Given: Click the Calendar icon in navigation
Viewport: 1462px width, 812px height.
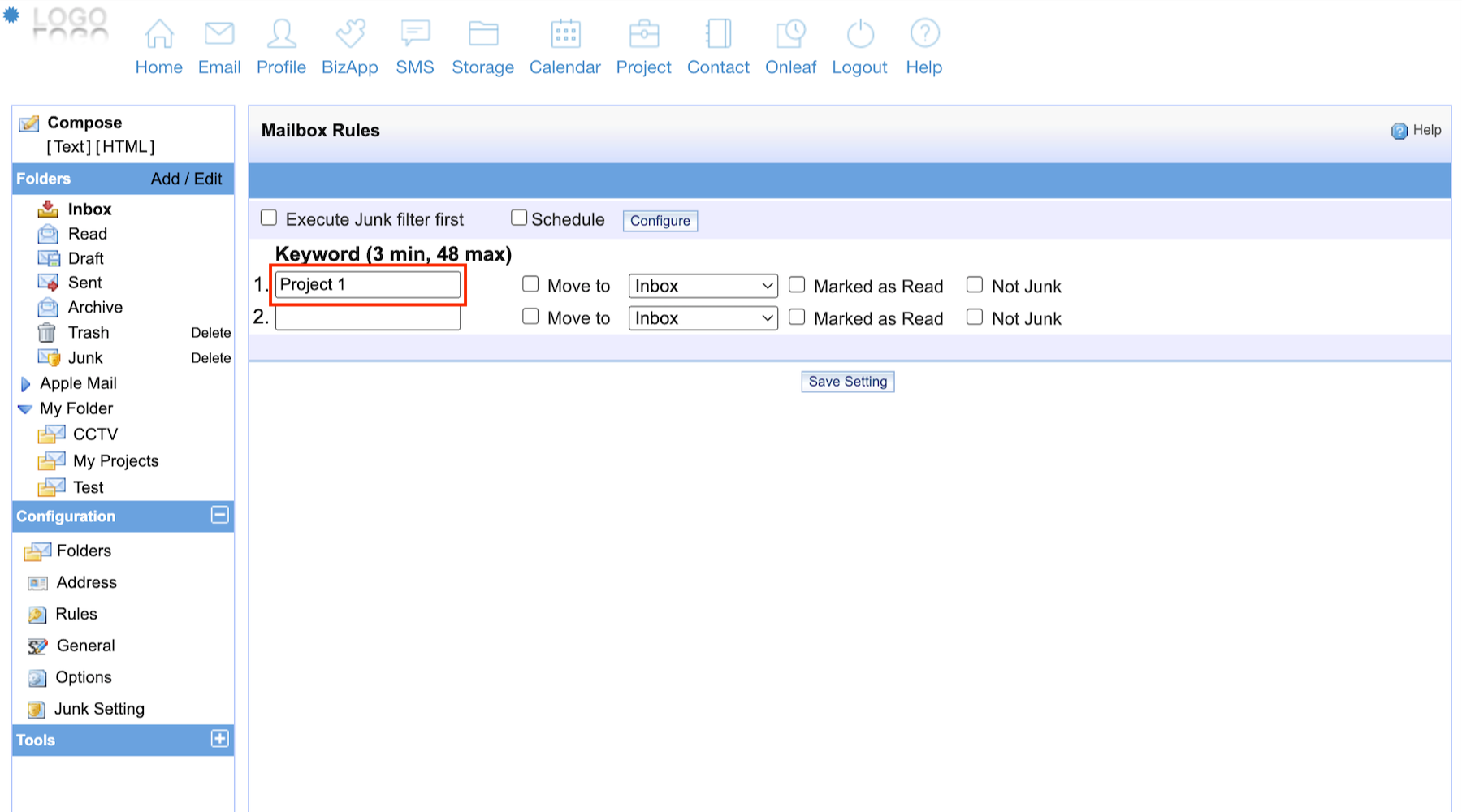Looking at the screenshot, I should tap(565, 34).
